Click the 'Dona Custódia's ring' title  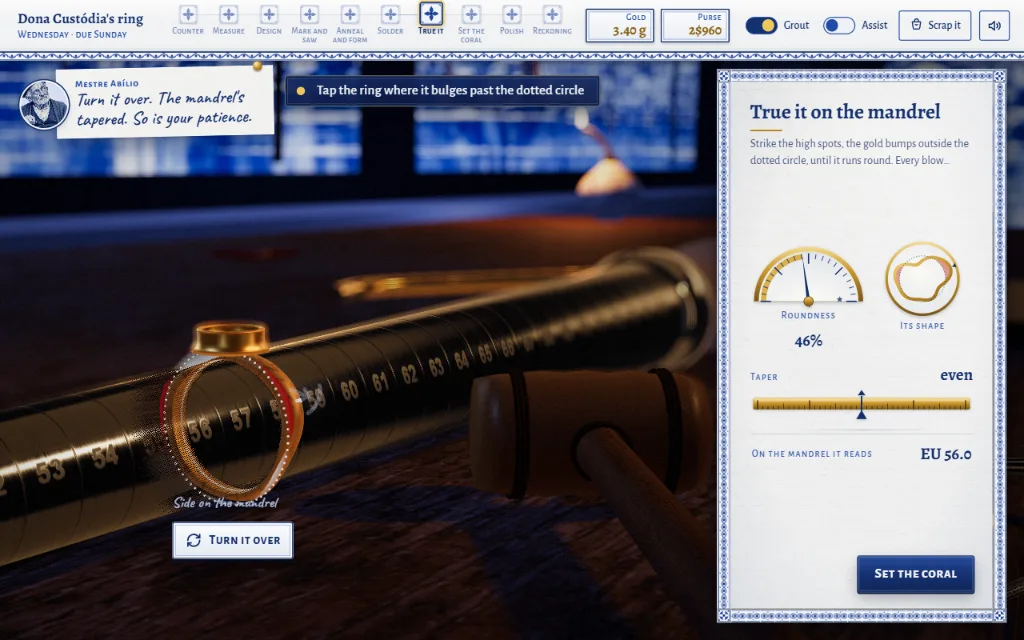80,18
